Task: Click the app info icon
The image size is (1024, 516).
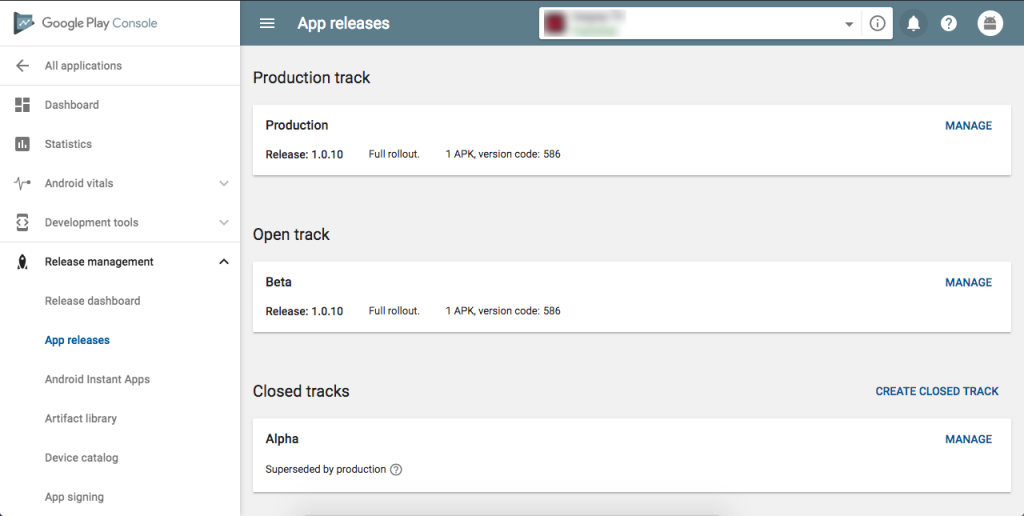Action: pos(878,24)
